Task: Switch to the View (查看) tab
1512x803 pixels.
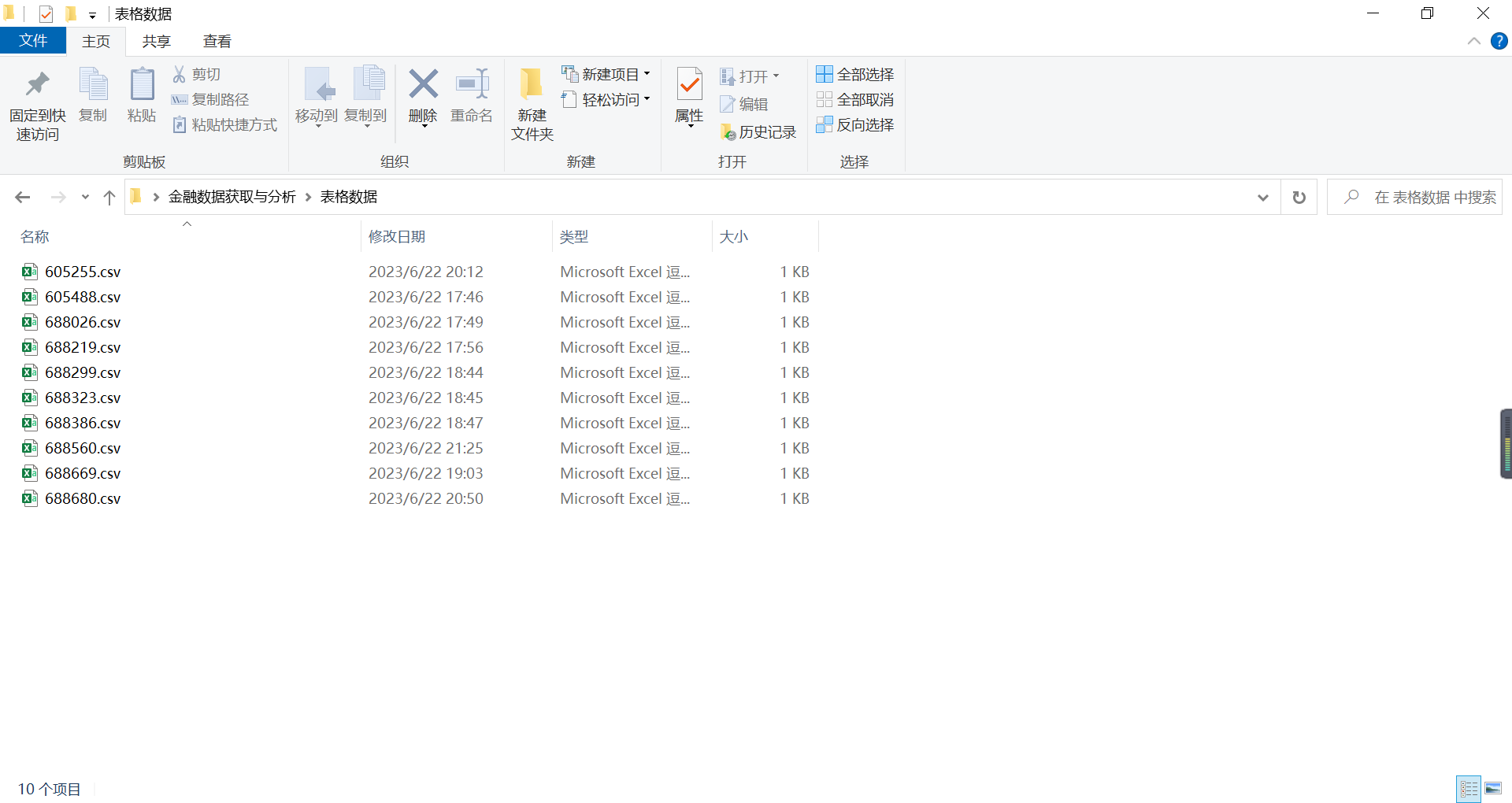Action: coord(217,42)
